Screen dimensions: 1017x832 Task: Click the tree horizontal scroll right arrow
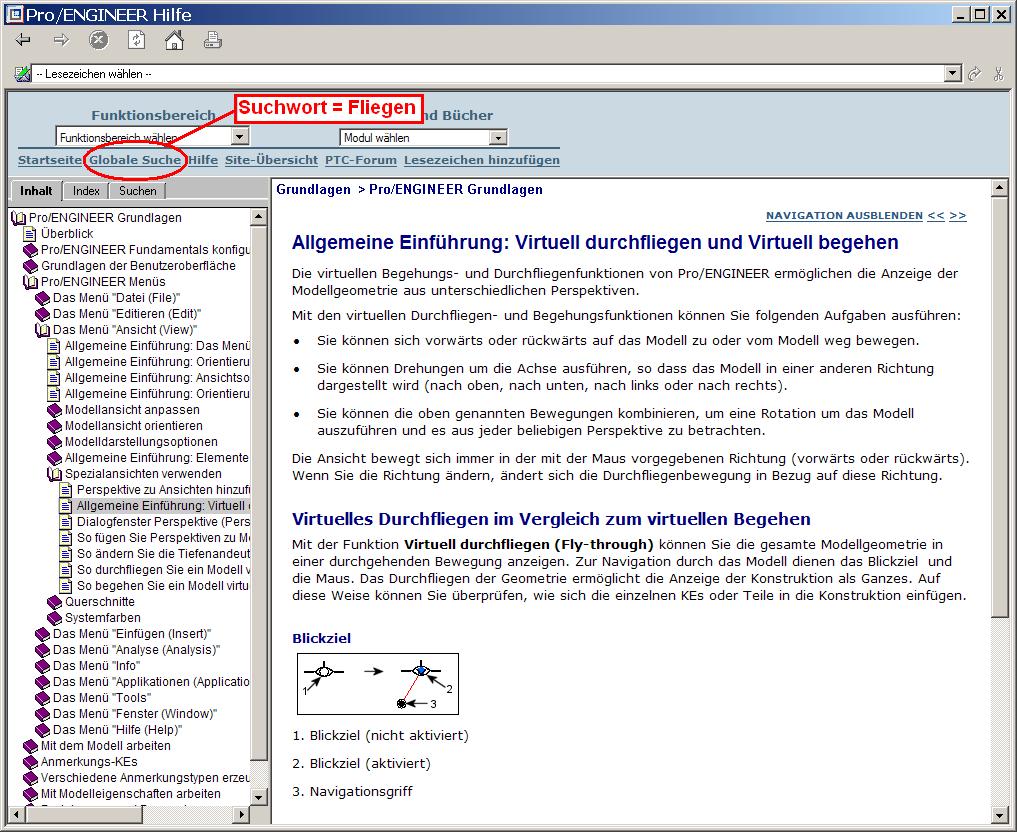[x=241, y=814]
